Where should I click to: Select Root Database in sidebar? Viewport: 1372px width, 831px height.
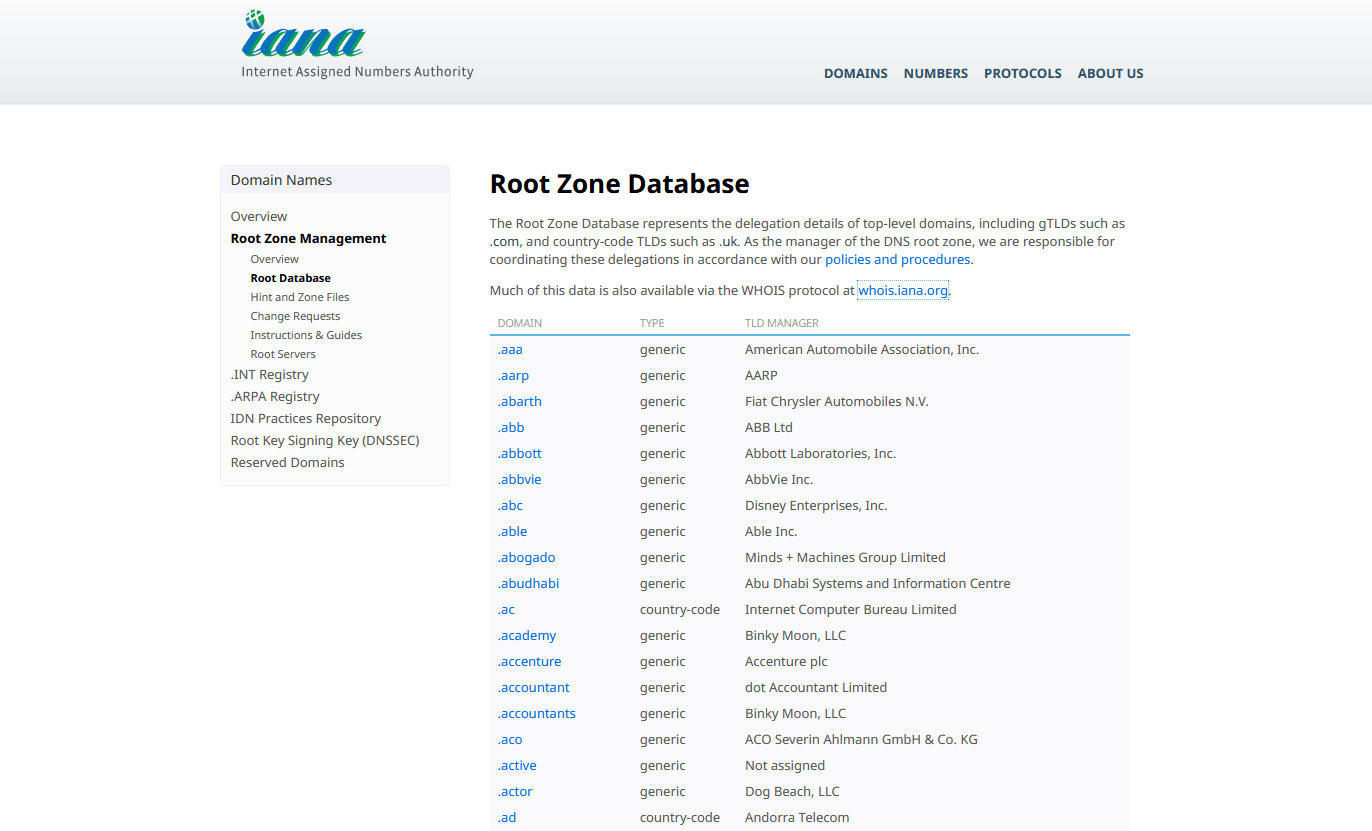(291, 278)
